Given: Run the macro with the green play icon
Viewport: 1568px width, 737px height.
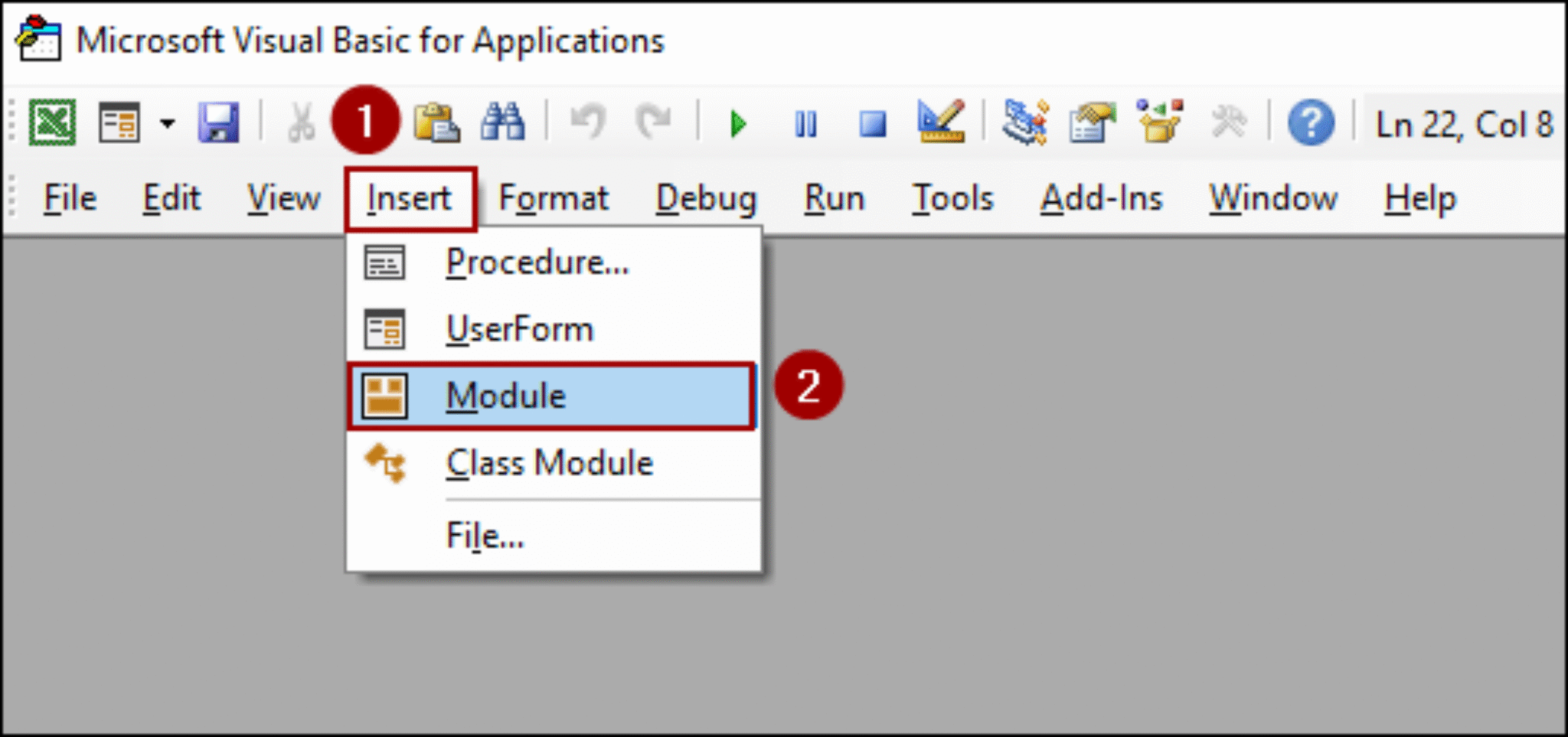Looking at the screenshot, I should click(x=737, y=124).
